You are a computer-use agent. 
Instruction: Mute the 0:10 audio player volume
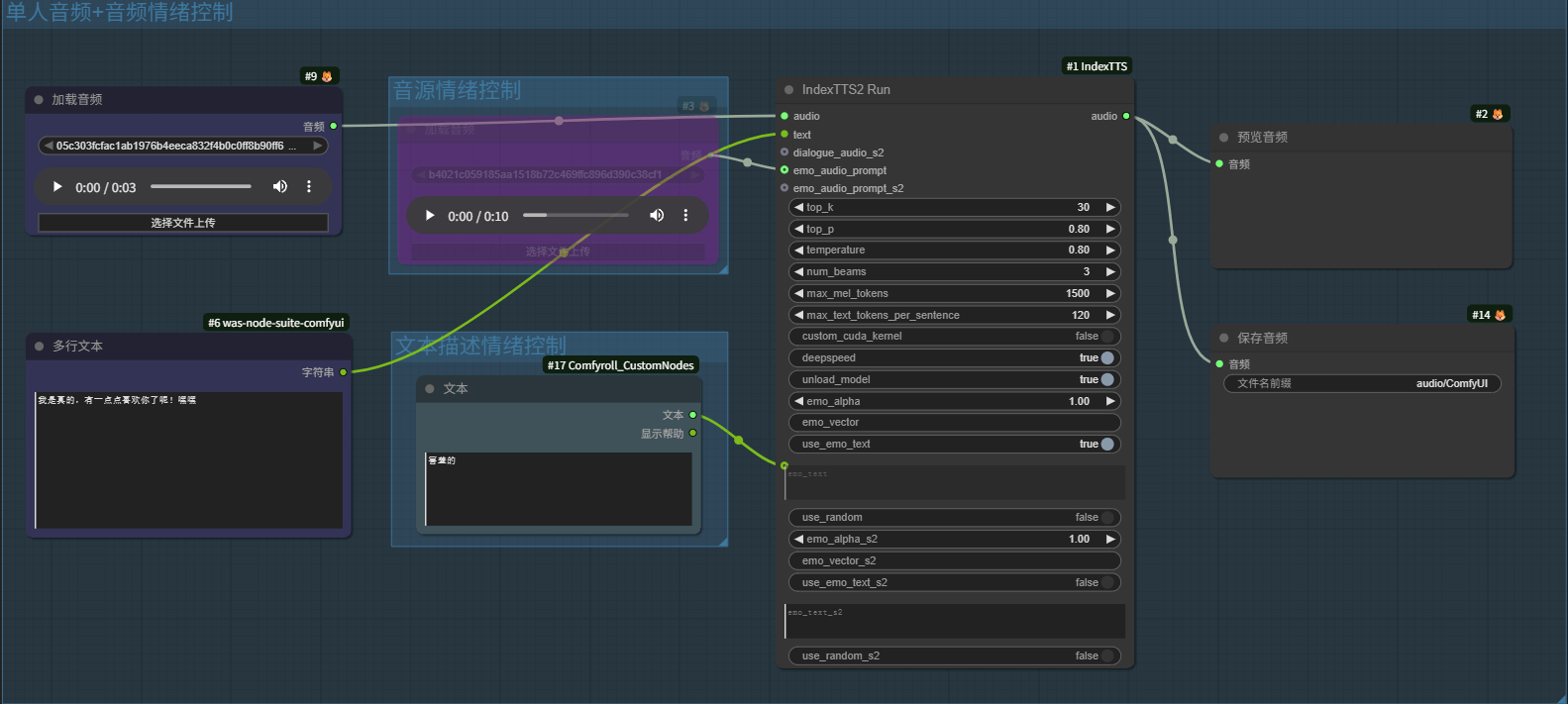(x=657, y=216)
